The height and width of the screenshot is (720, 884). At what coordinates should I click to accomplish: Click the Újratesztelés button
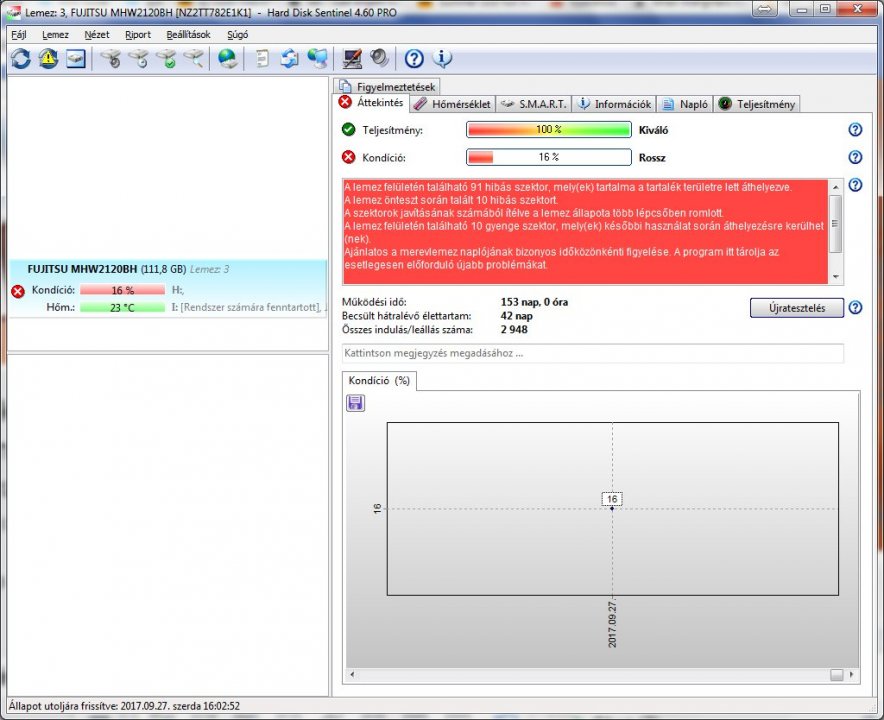pos(797,308)
